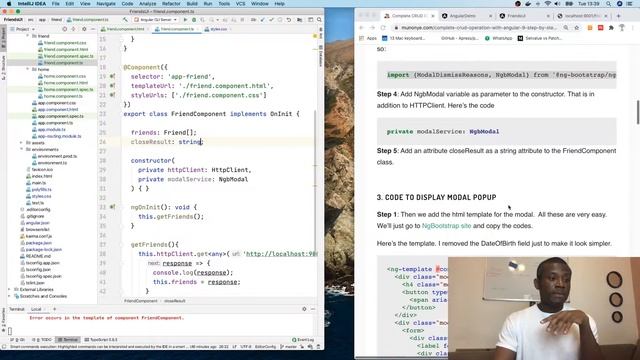Screen dimensions: 640x360
Task: Click the Chrome address bar URL
Action: pyautogui.click(x=478, y=28)
